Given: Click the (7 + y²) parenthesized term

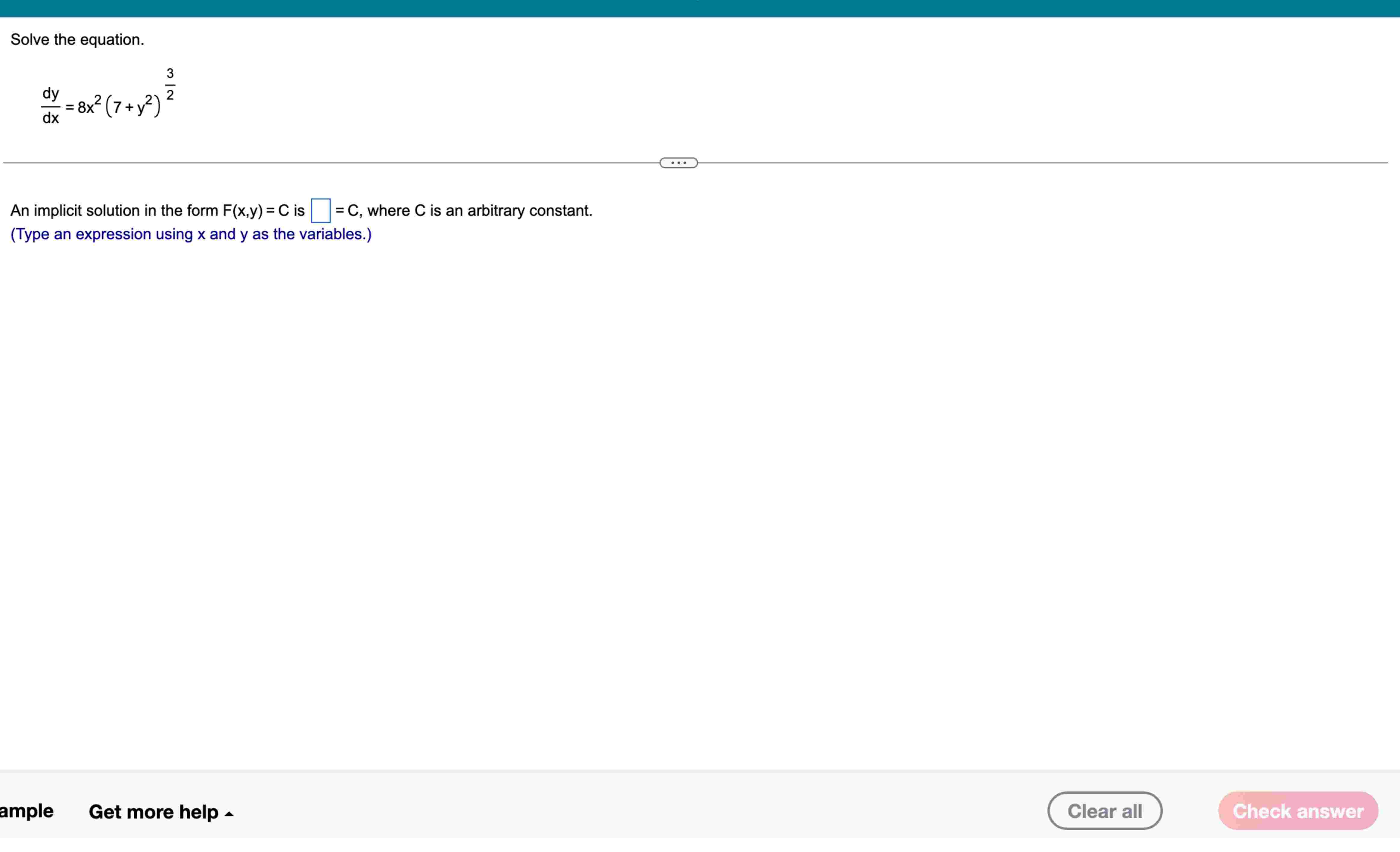Looking at the screenshot, I should pyautogui.click(x=133, y=106).
